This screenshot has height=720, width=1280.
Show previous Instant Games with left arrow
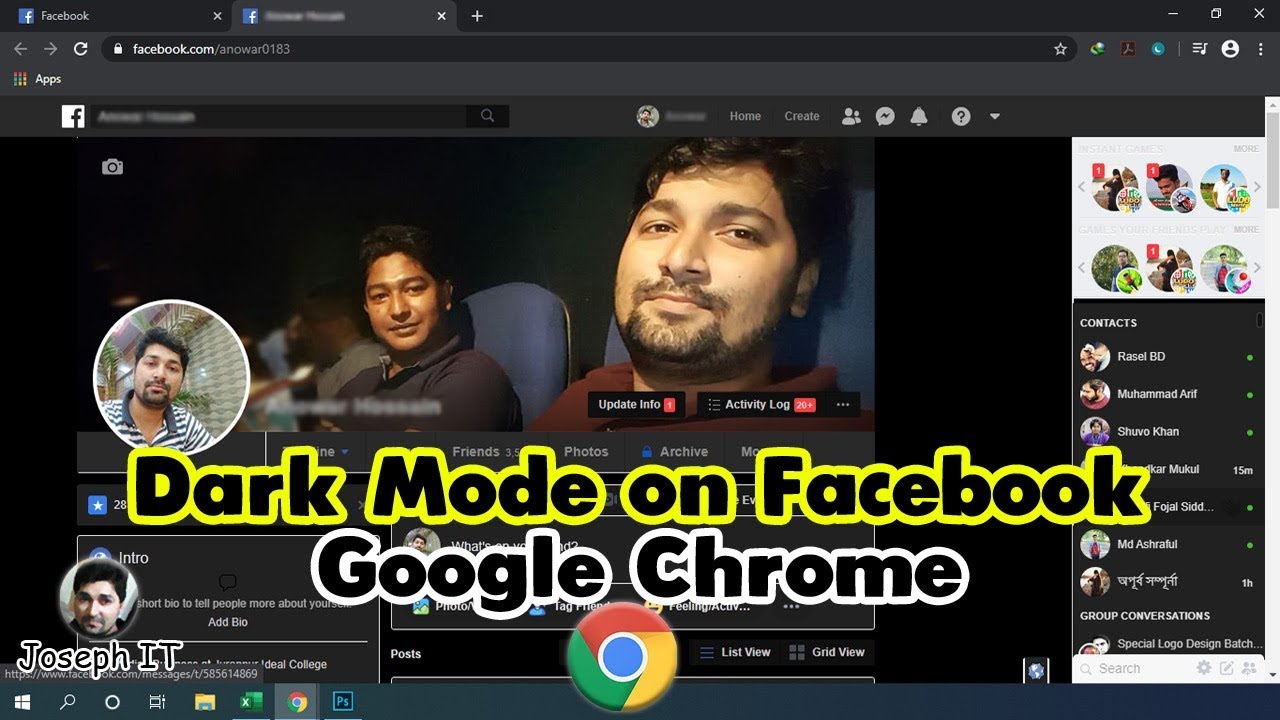pyautogui.click(x=1081, y=188)
